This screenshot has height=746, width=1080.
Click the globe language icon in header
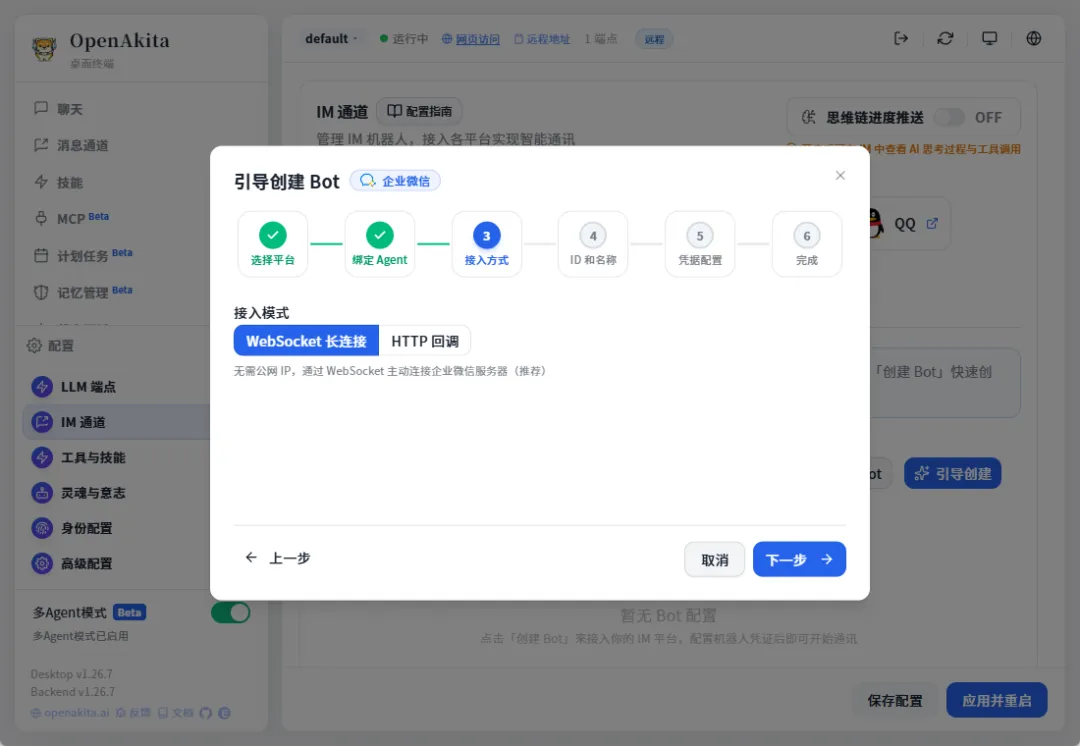1034,39
